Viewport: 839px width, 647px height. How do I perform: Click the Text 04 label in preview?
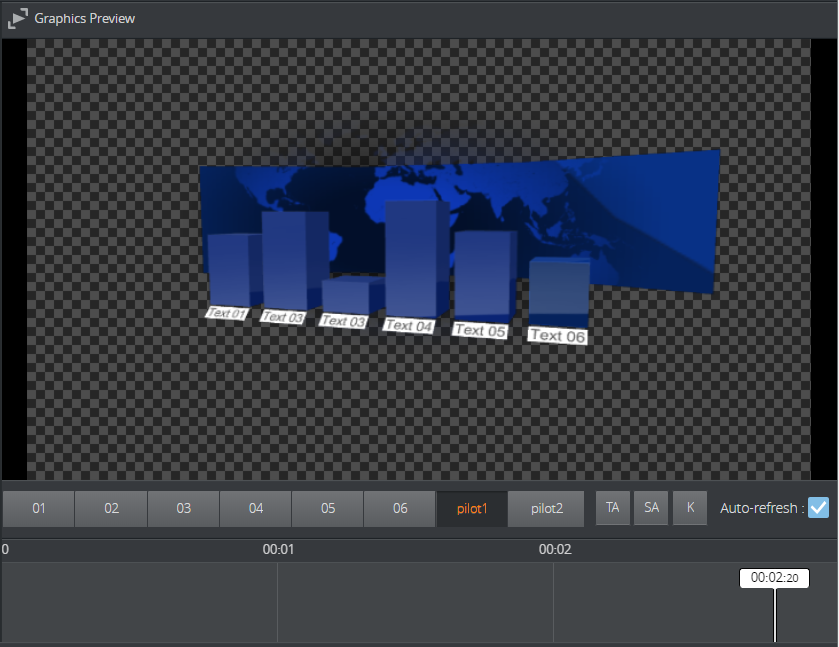point(409,325)
